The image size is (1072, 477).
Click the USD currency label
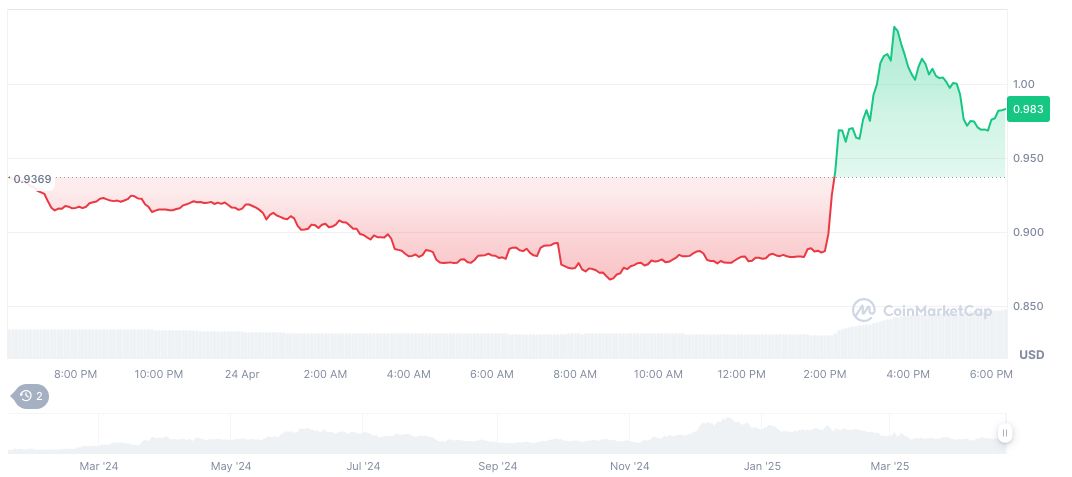pyautogui.click(x=1031, y=355)
